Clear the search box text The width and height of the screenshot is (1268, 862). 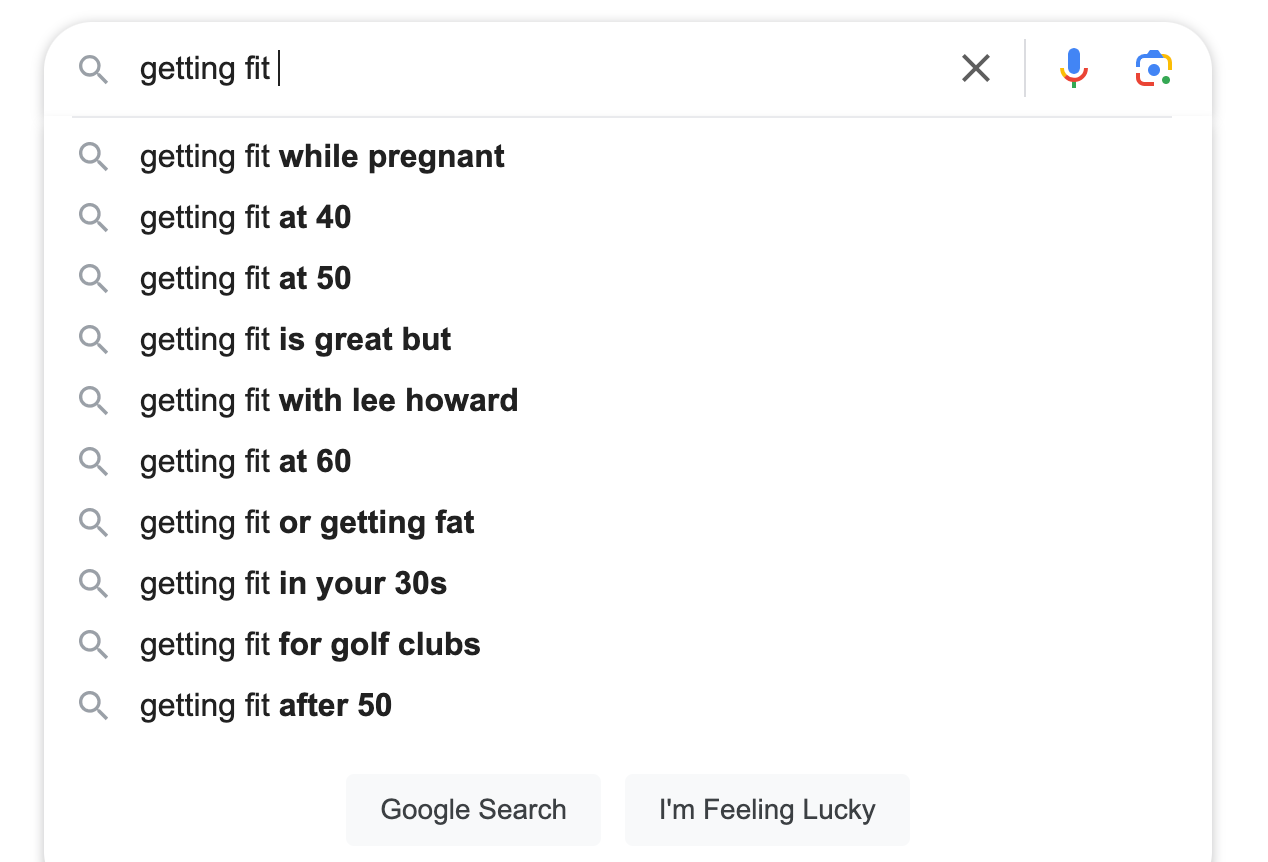click(975, 68)
